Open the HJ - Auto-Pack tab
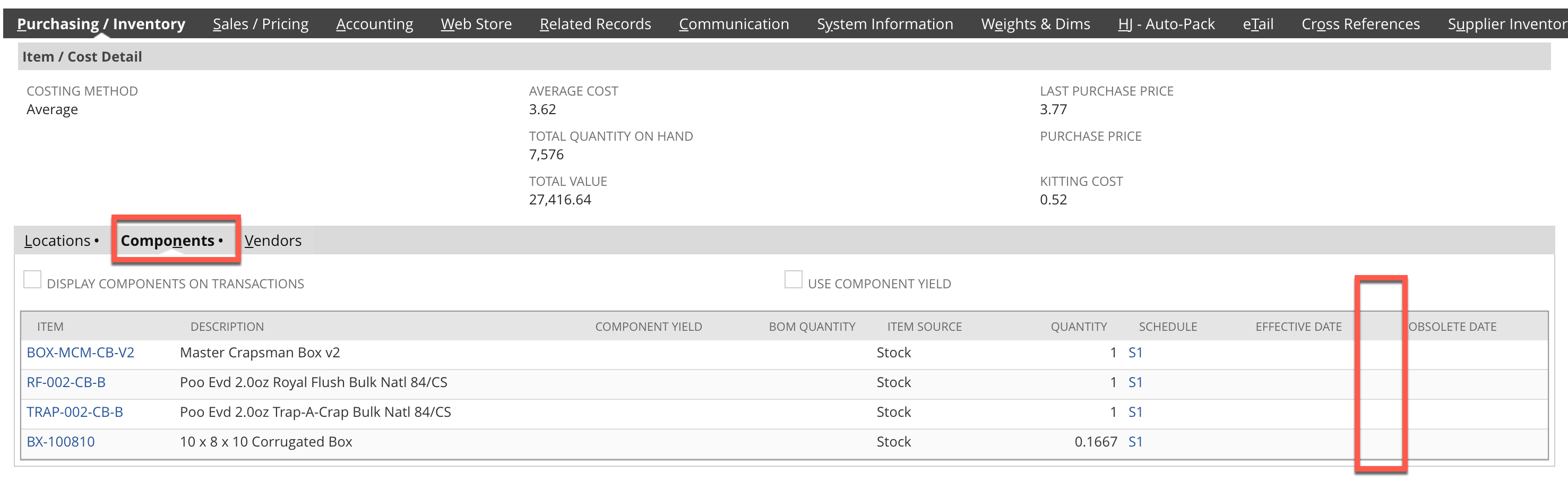The width and height of the screenshot is (1568, 497). point(1166,24)
